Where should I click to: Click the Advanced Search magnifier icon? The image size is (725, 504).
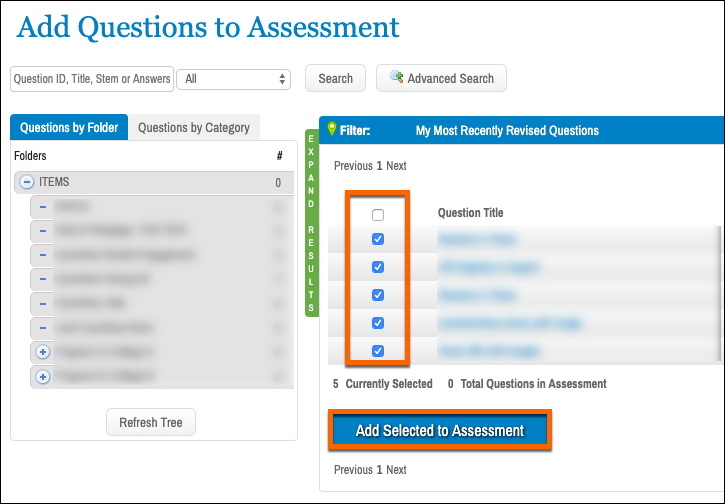[397, 77]
